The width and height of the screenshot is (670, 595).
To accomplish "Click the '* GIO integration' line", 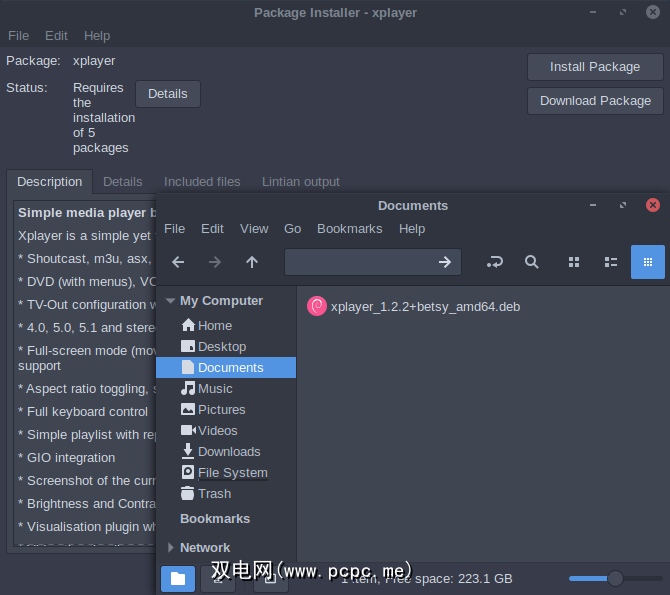I will pos(67,457).
